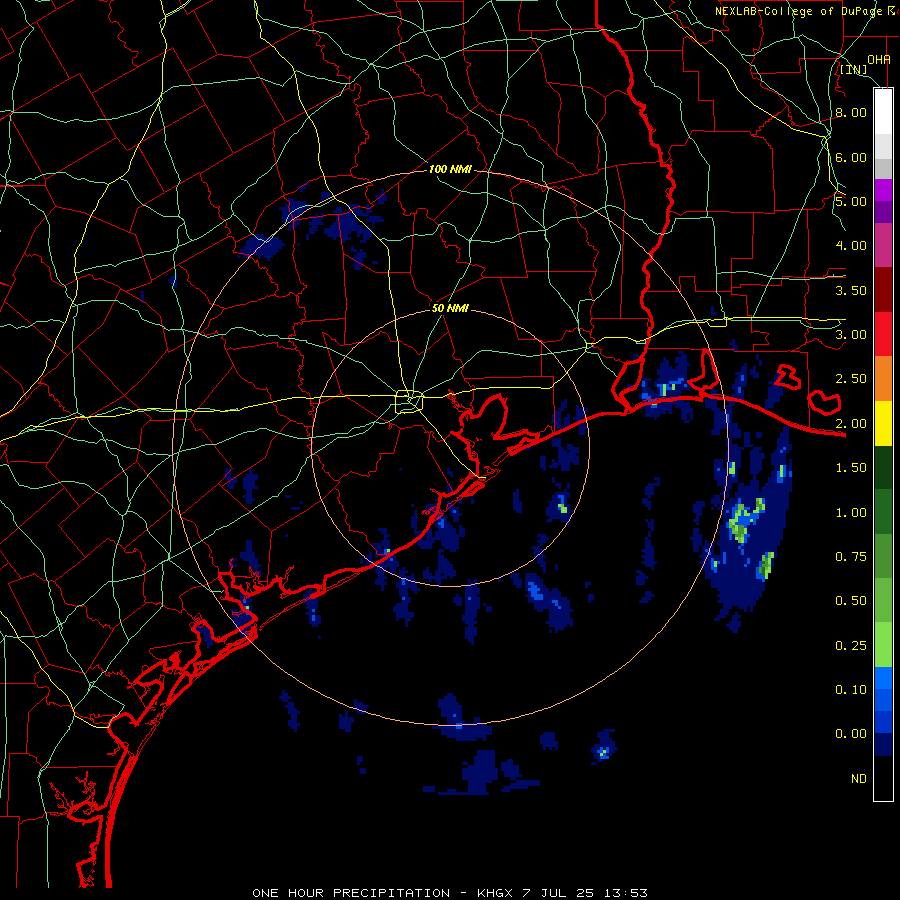Click the 4.00 legend value
Screen dimensions: 900x900
(x=851, y=246)
